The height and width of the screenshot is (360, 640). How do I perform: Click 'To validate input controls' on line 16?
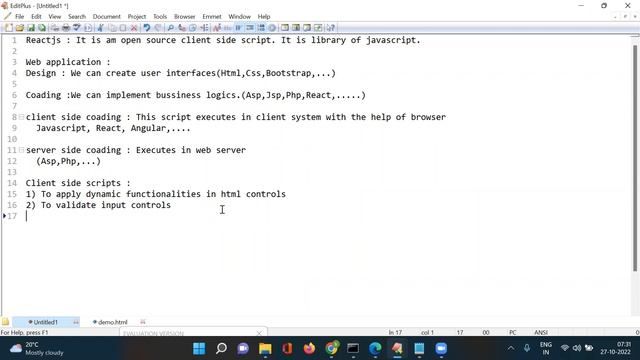click(x=106, y=205)
